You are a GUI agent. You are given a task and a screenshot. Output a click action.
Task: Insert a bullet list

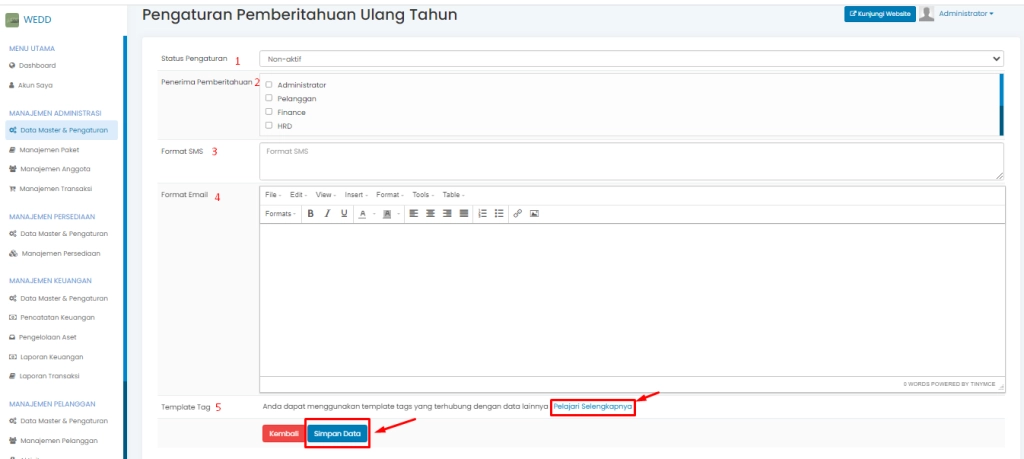499,214
